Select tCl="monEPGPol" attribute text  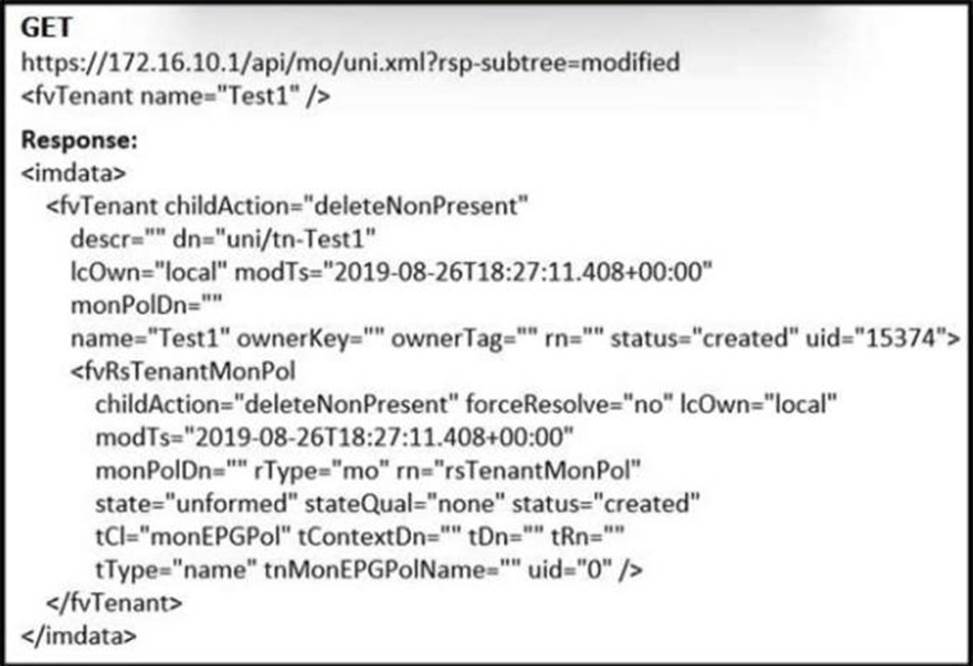point(193,537)
